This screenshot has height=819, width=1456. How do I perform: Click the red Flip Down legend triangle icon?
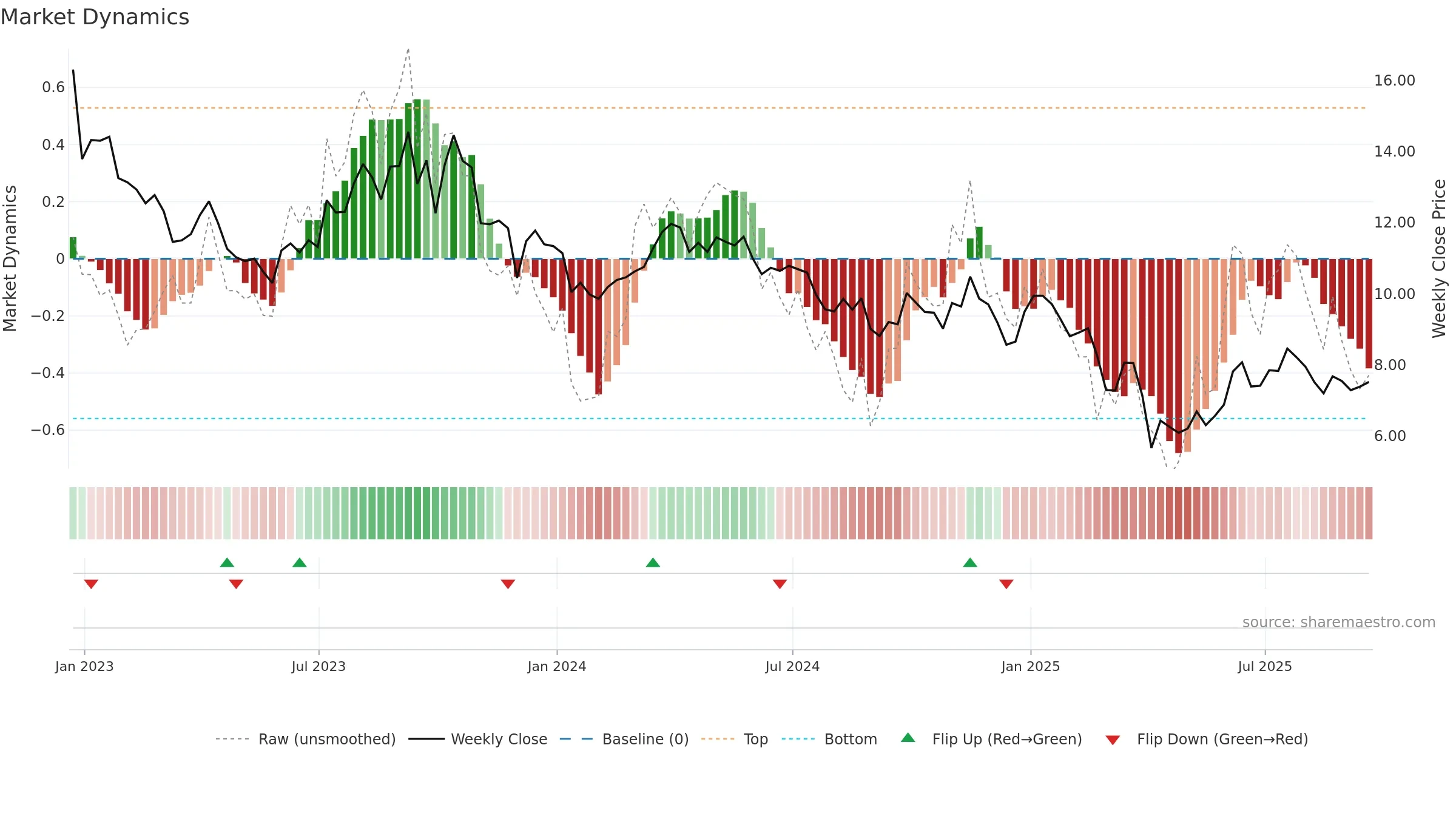[1113, 740]
